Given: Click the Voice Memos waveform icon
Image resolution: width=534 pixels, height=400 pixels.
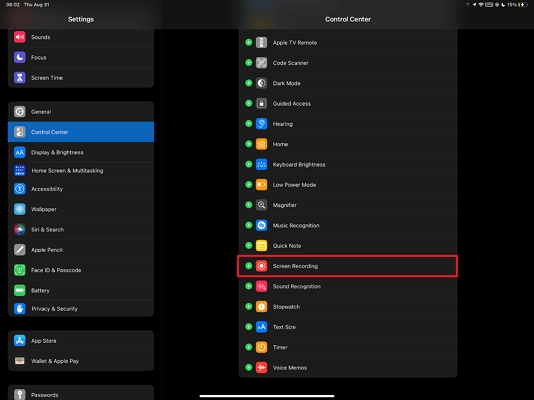Looking at the screenshot, I should [x=261, y=367].
